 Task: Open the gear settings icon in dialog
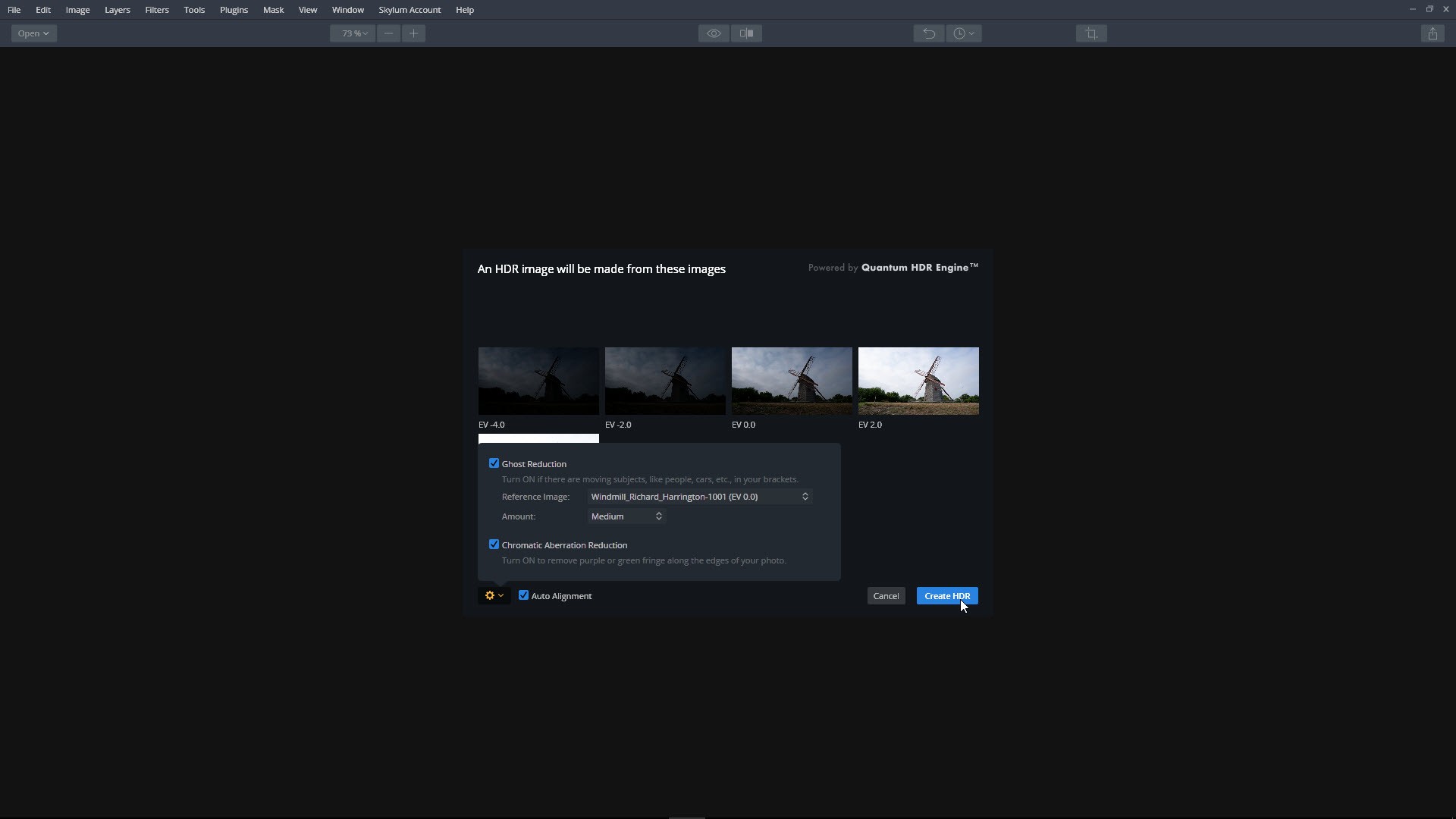494,596
